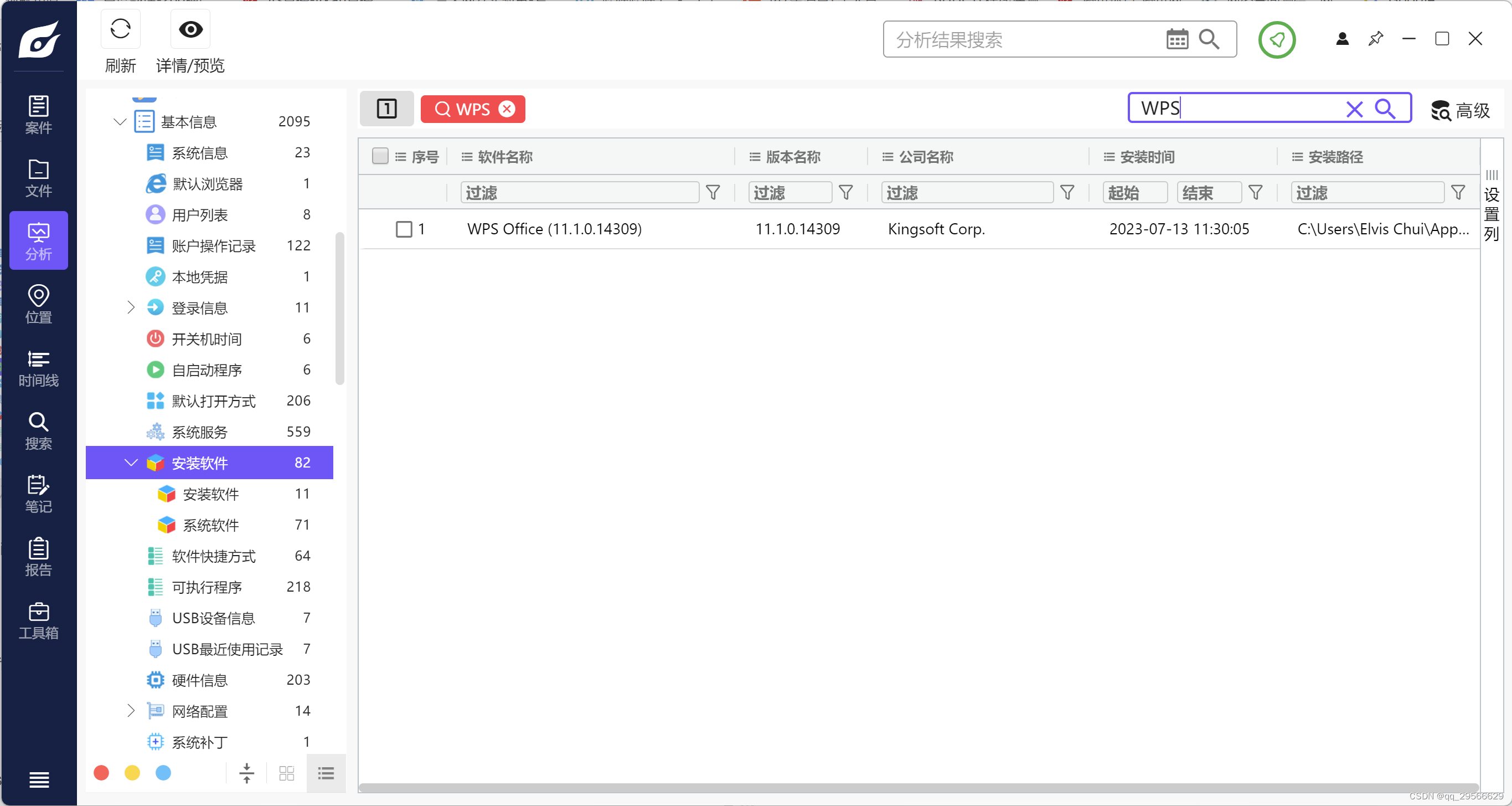Remove the WPS search filter tag

click(507, 109)
